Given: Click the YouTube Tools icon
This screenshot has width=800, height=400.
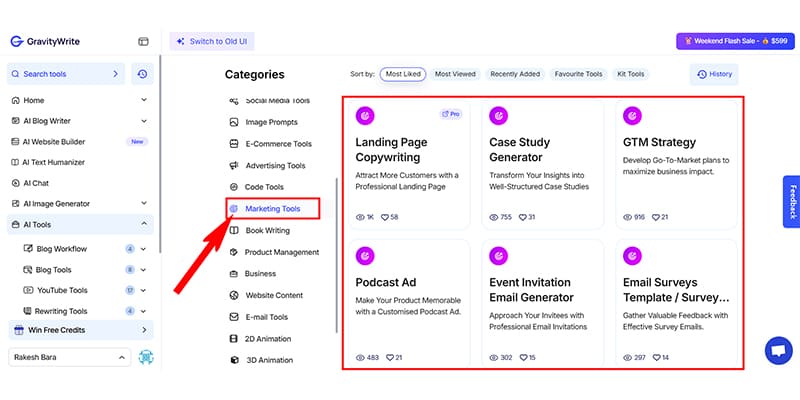Looking at the screenshot, I should (28, 290).
